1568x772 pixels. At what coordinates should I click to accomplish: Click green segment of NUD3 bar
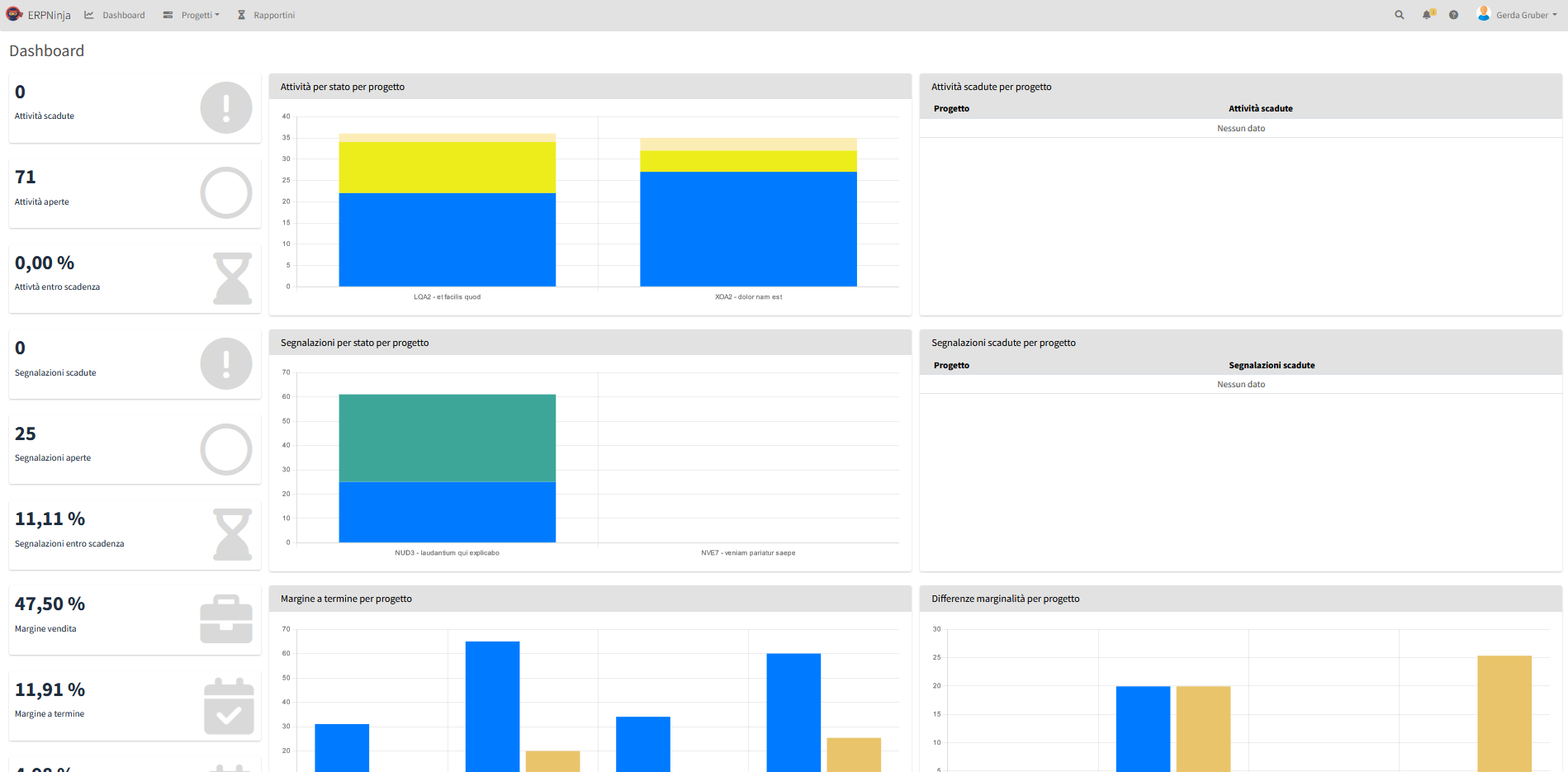click(448, 438)
